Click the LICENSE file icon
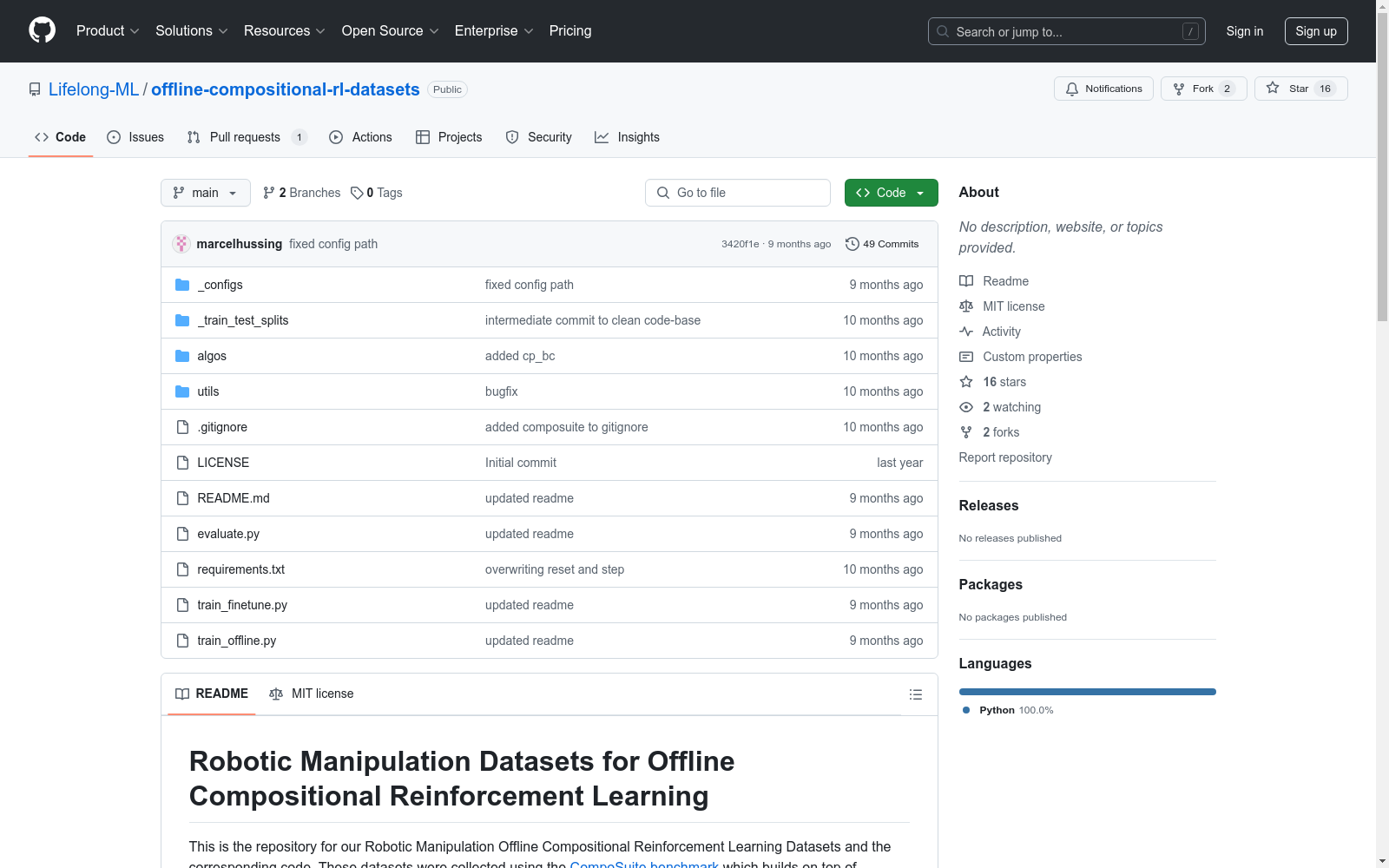This screenshot has height=868, width=1389. [182, 463]
